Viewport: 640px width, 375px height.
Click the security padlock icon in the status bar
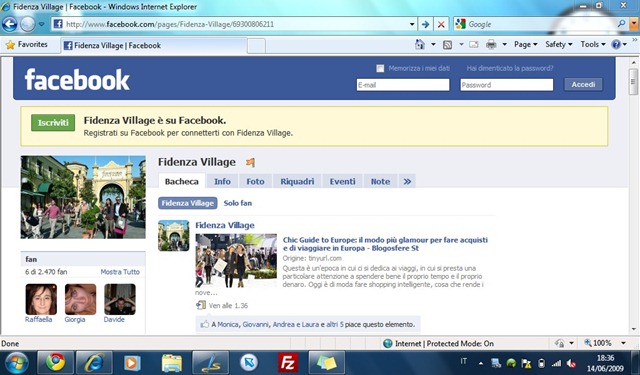[560, 344]
